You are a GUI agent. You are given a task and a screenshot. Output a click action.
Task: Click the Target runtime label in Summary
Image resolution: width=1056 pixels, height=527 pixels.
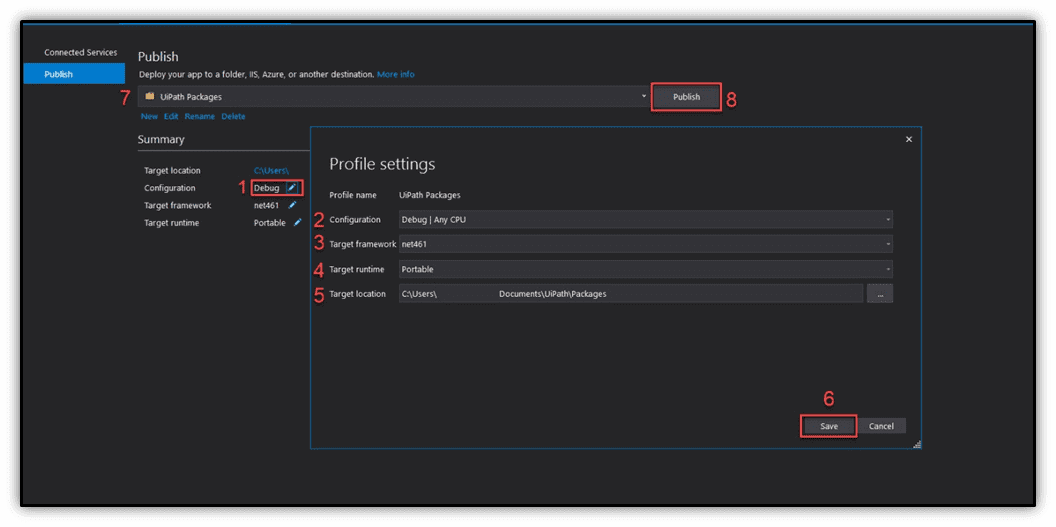tap(172, 223)
